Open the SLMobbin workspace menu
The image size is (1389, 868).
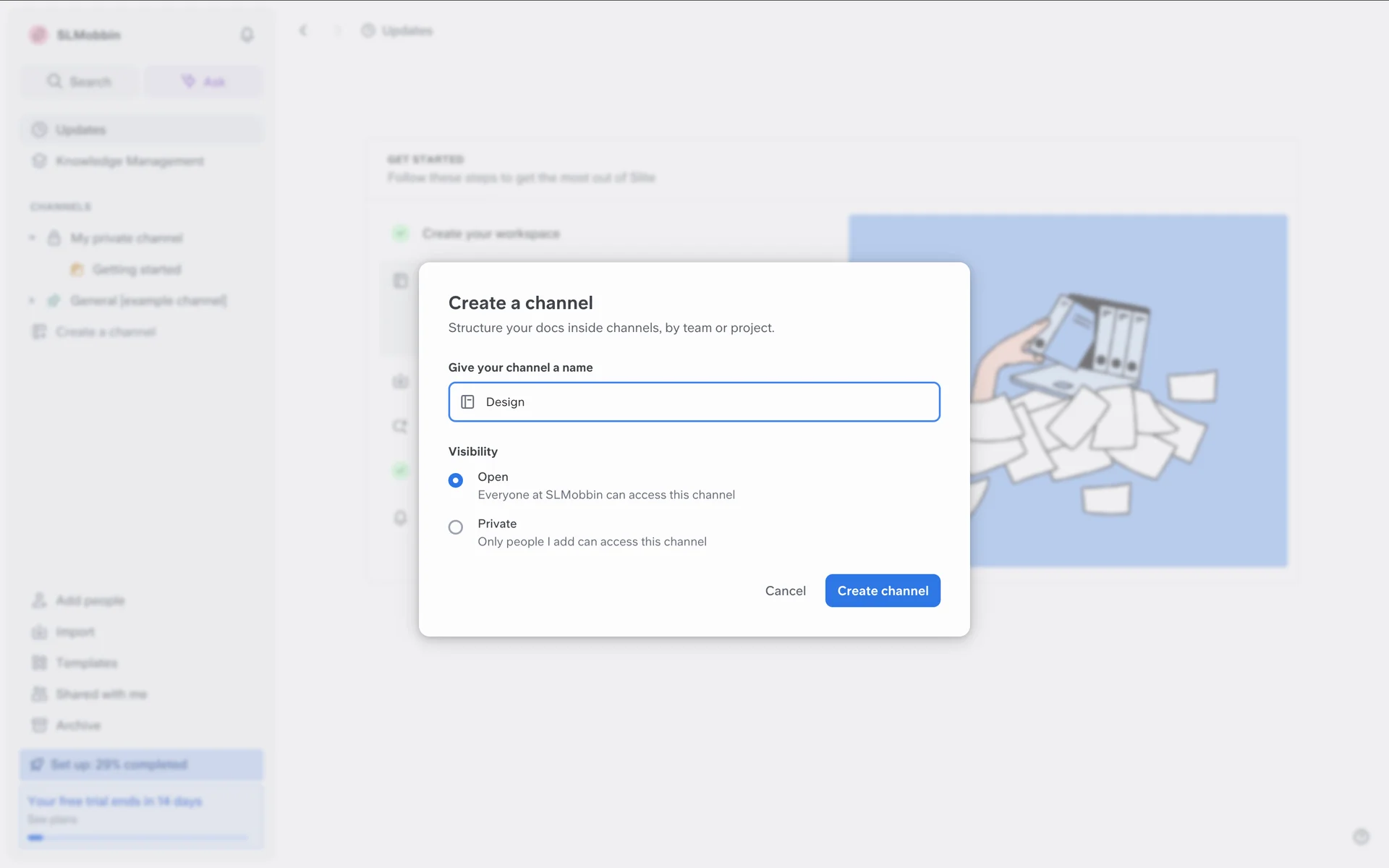(88, 35)
